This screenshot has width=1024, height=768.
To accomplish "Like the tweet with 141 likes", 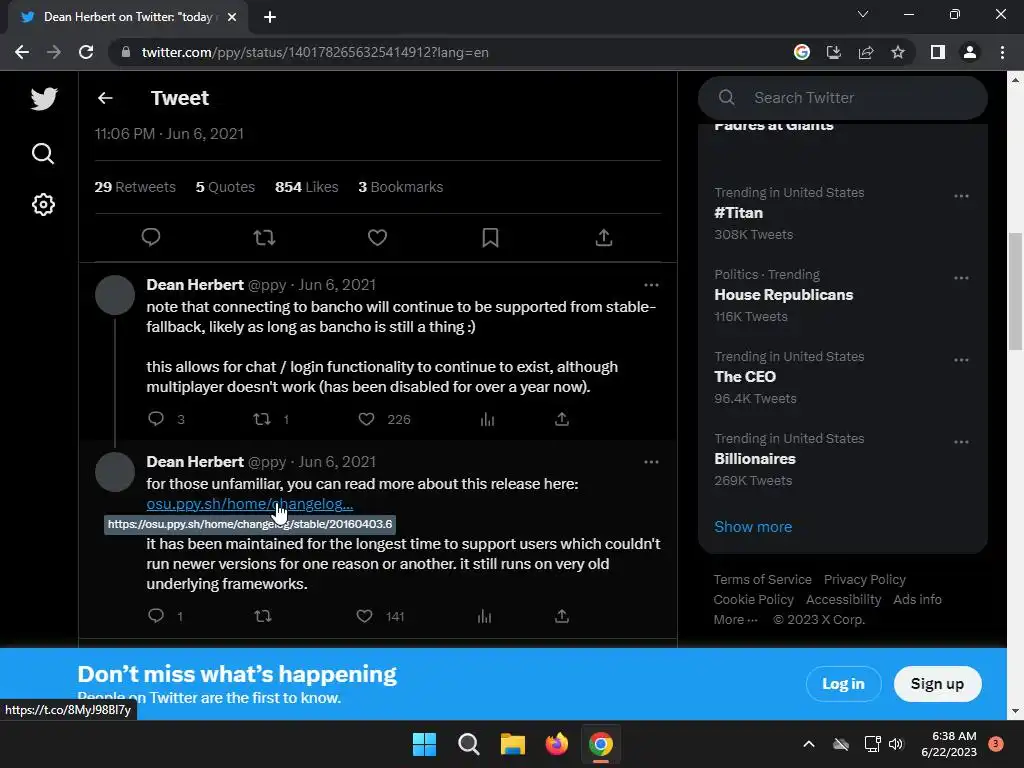I will tap(364, 615).
